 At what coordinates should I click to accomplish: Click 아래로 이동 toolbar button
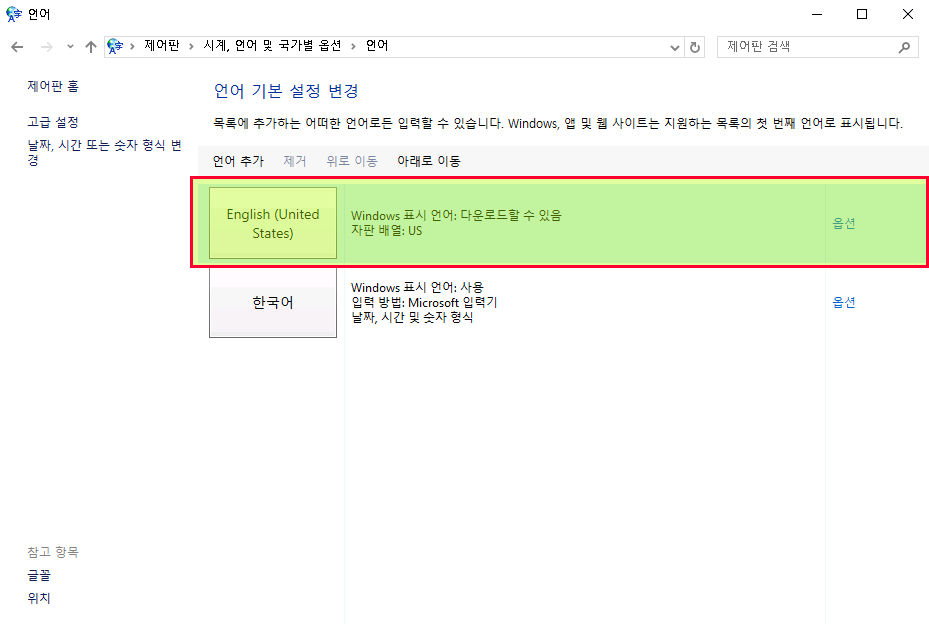coord(429,161)
